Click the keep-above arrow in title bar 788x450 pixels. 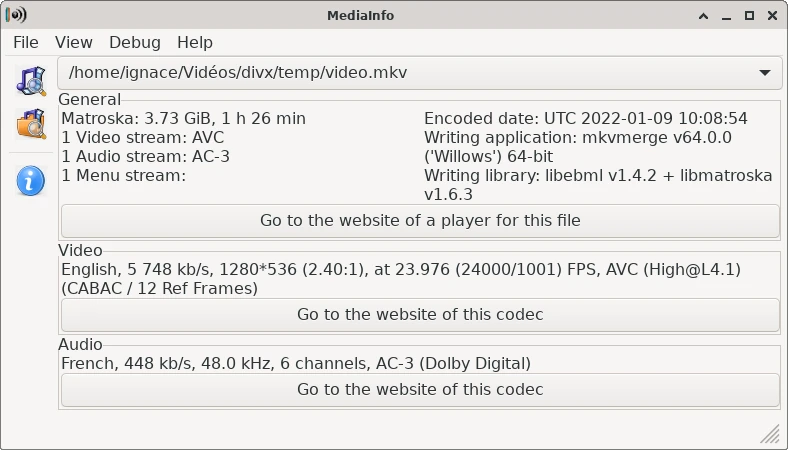704,16
